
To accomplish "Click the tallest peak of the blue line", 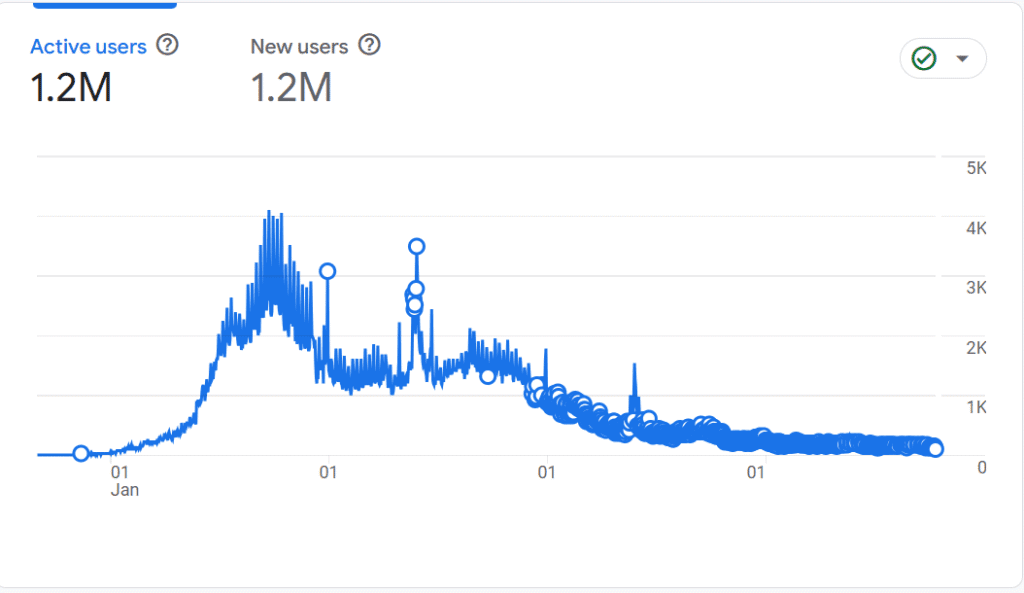I will click(268, 213).
